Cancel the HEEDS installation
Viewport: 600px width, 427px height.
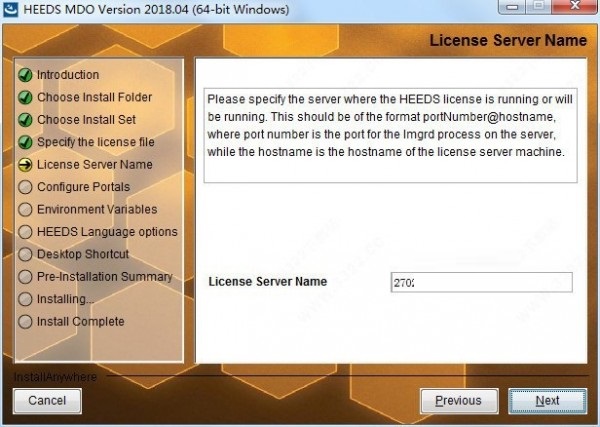pyautogui.click(x=47, y=401)
